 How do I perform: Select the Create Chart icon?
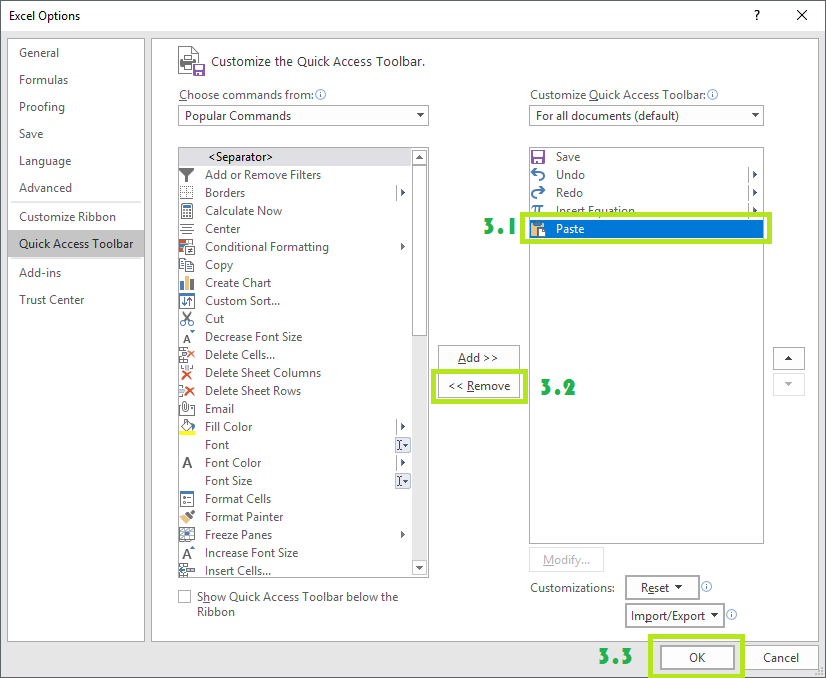point(186,283)
